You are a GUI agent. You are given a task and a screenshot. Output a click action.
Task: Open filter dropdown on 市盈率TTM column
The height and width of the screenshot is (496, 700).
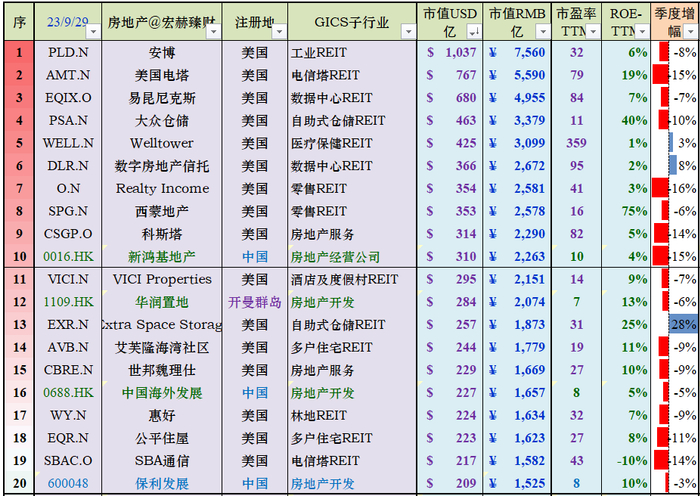[593, 32]
